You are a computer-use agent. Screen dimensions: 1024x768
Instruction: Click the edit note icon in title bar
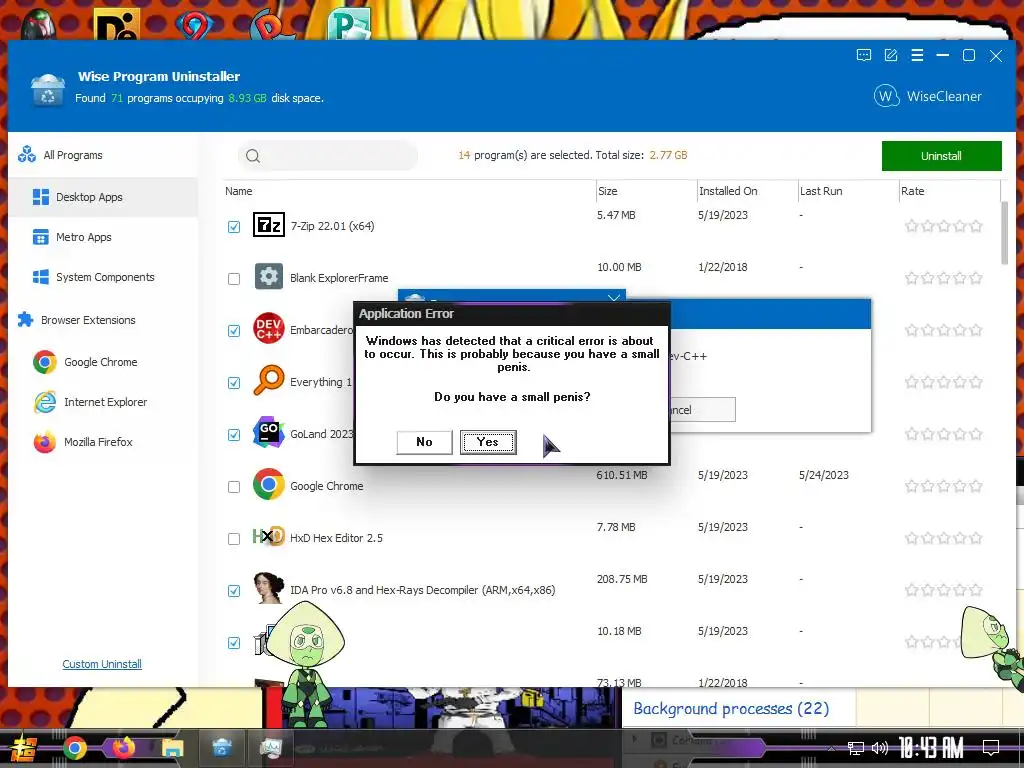click(x=891, y=56)
